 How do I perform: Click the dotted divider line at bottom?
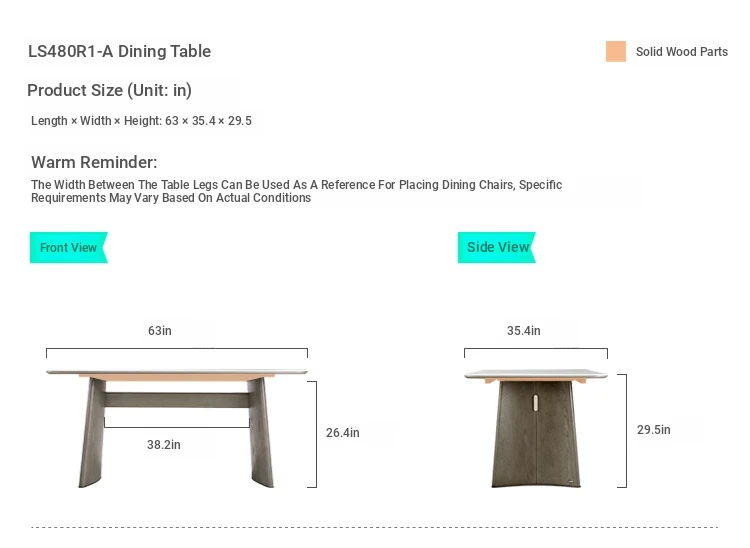click(375, 527)
